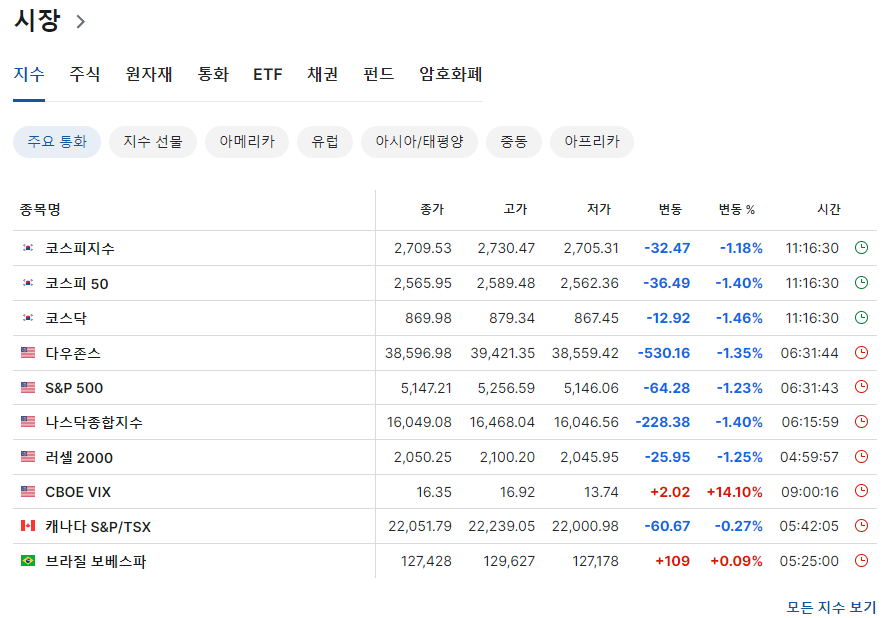Click the clock icon on the 러셀 2000 row

[x=861, y=457]
